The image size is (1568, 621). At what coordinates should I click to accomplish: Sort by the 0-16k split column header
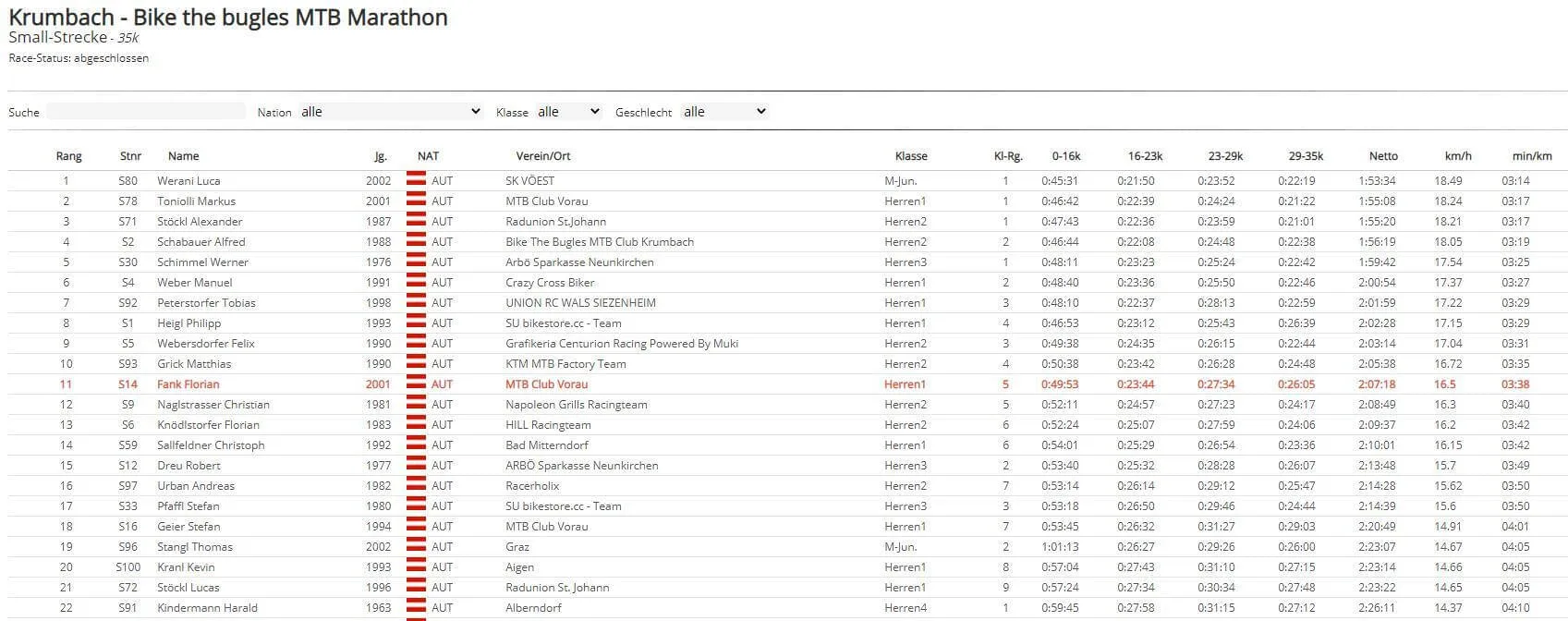click(1066, 156)
